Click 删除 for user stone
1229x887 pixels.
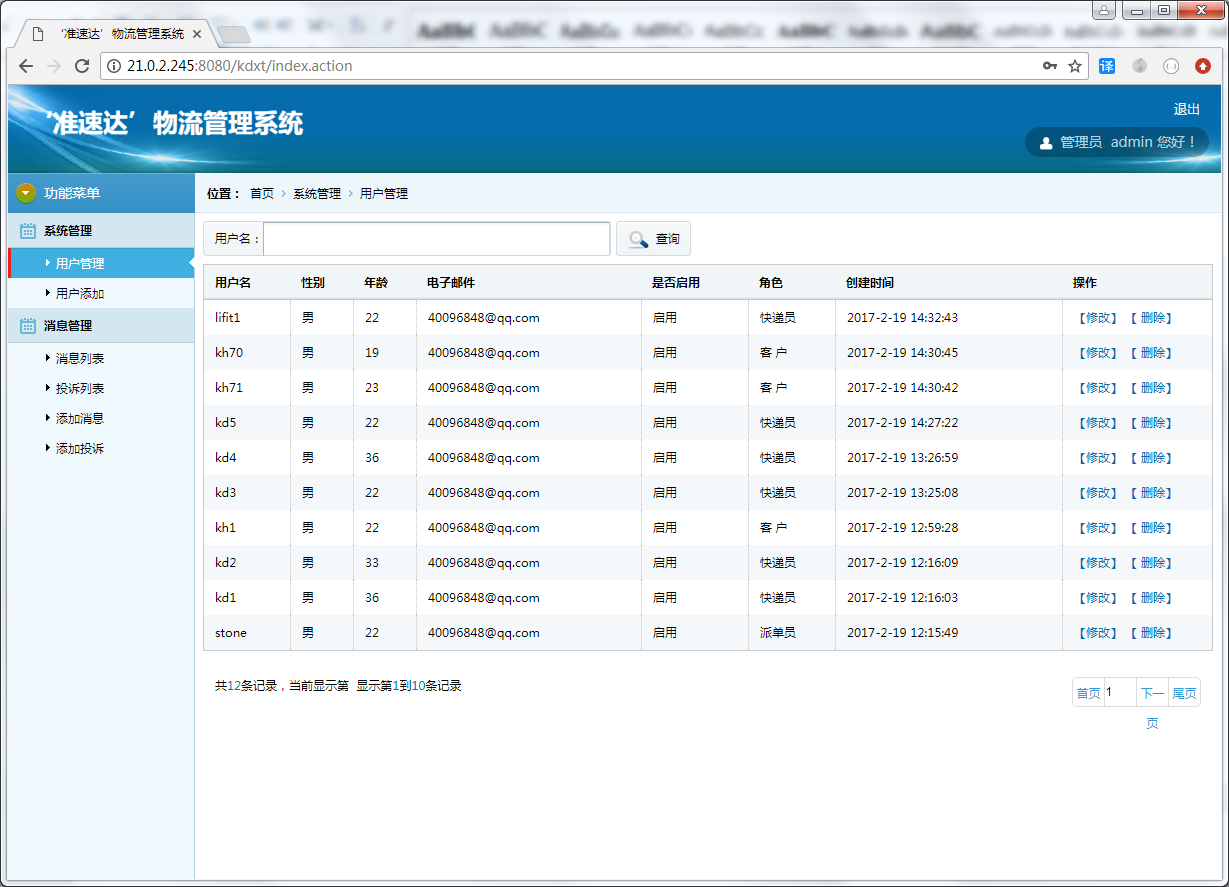[1151, 632]
